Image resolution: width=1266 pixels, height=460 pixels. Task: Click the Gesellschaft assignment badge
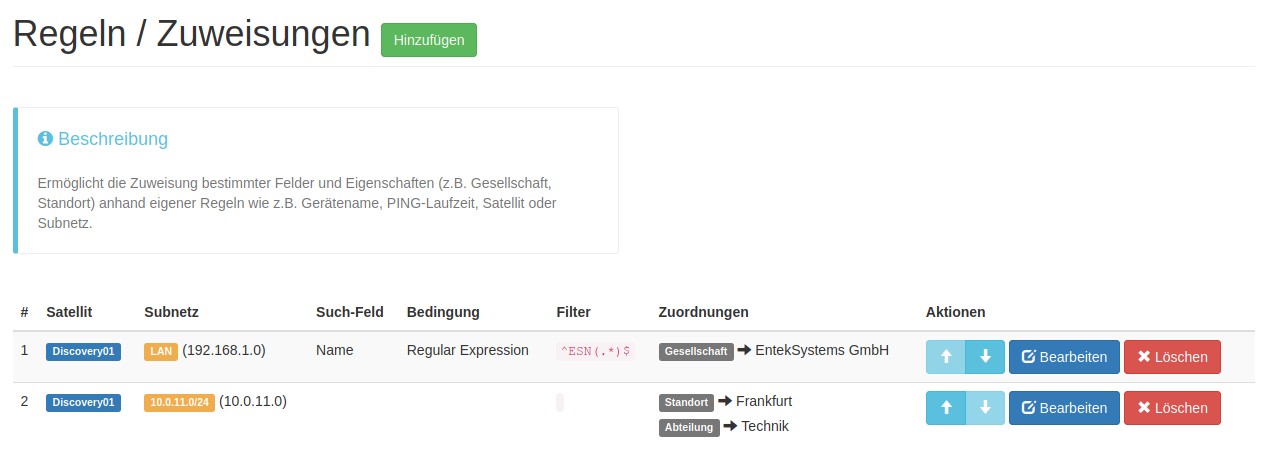695,352
